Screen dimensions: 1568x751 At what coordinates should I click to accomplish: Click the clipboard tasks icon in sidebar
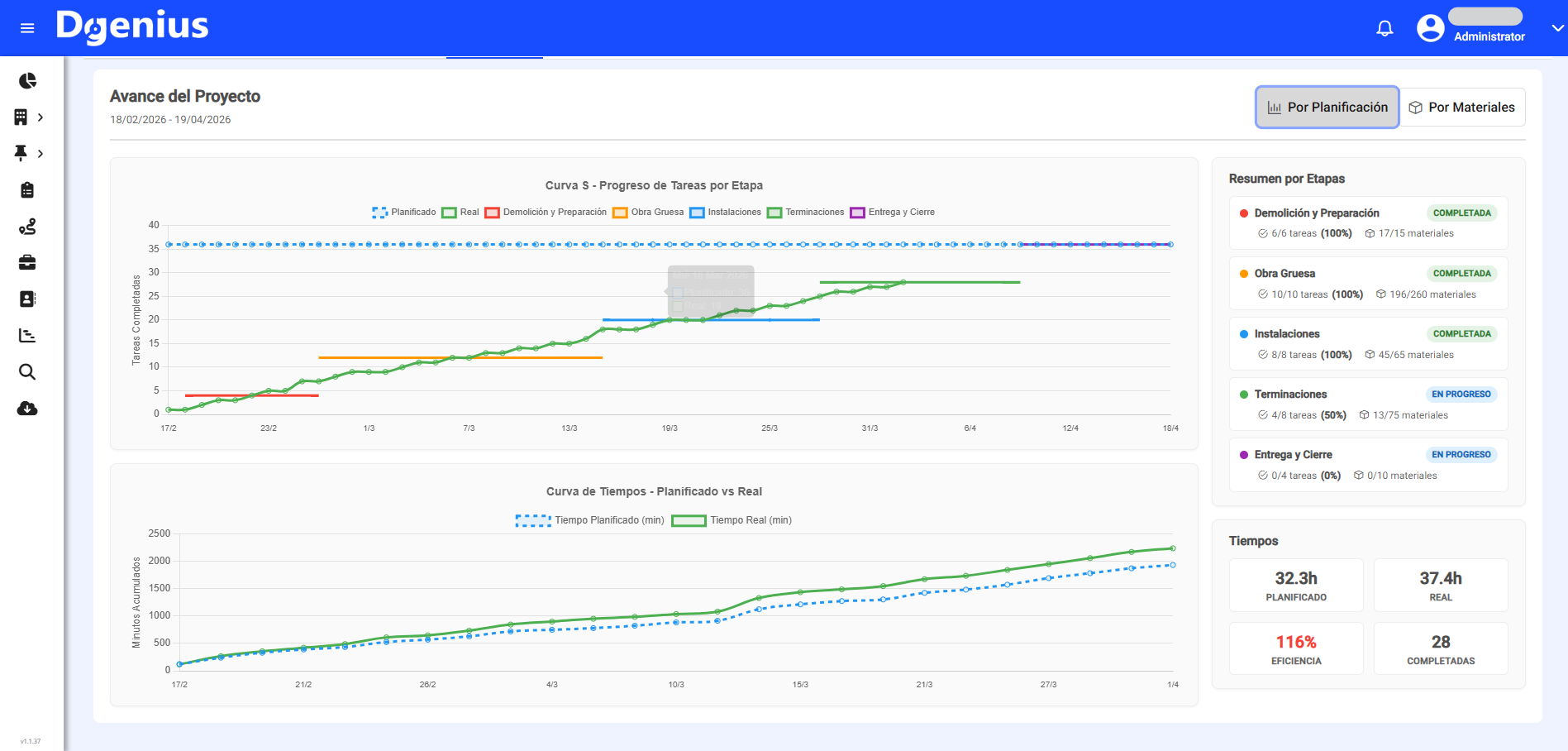pos(27,189)
